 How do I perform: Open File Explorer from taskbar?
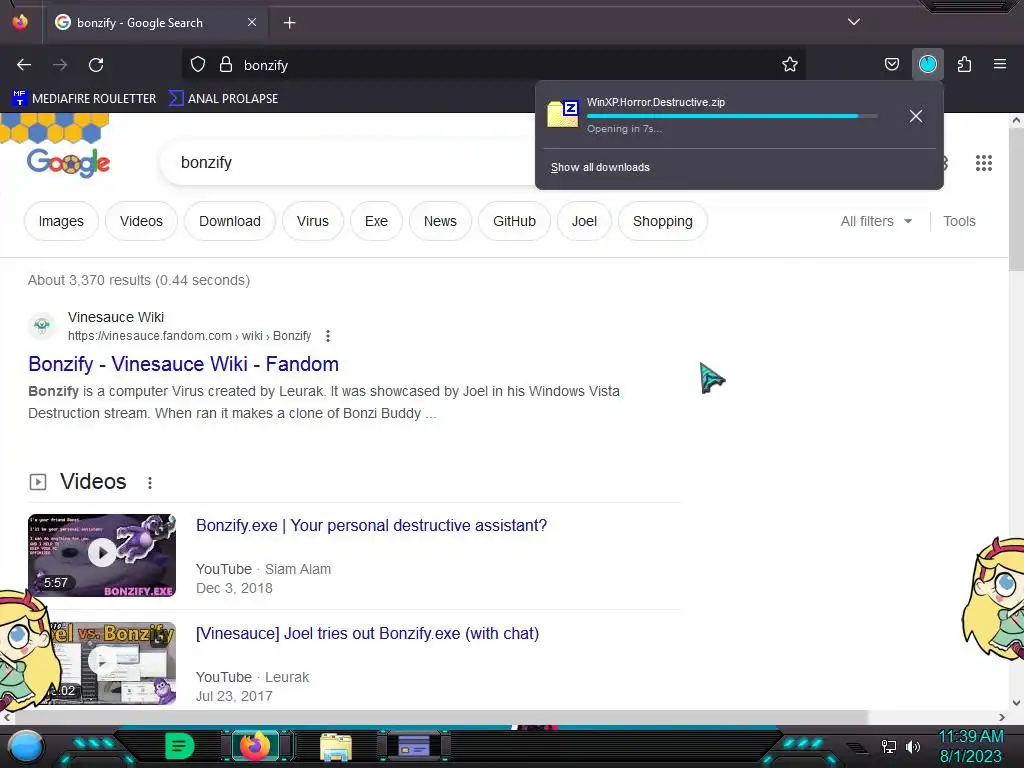[336, 747]
